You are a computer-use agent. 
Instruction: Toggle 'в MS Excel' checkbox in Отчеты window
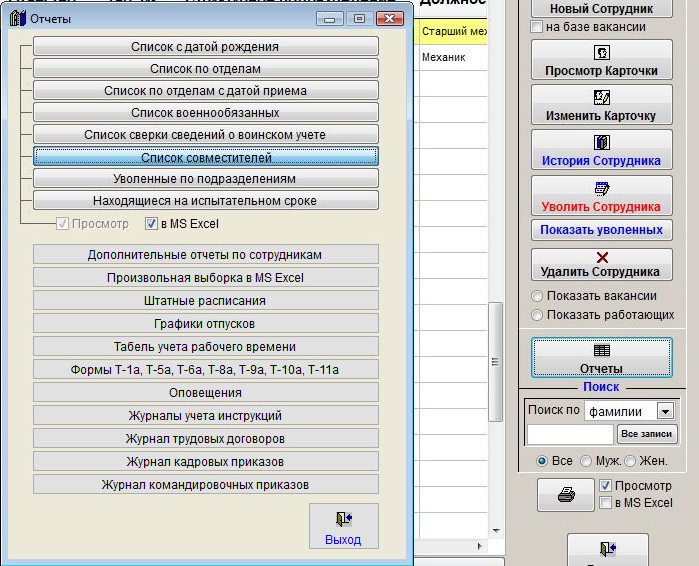click(x=151, y=223)
